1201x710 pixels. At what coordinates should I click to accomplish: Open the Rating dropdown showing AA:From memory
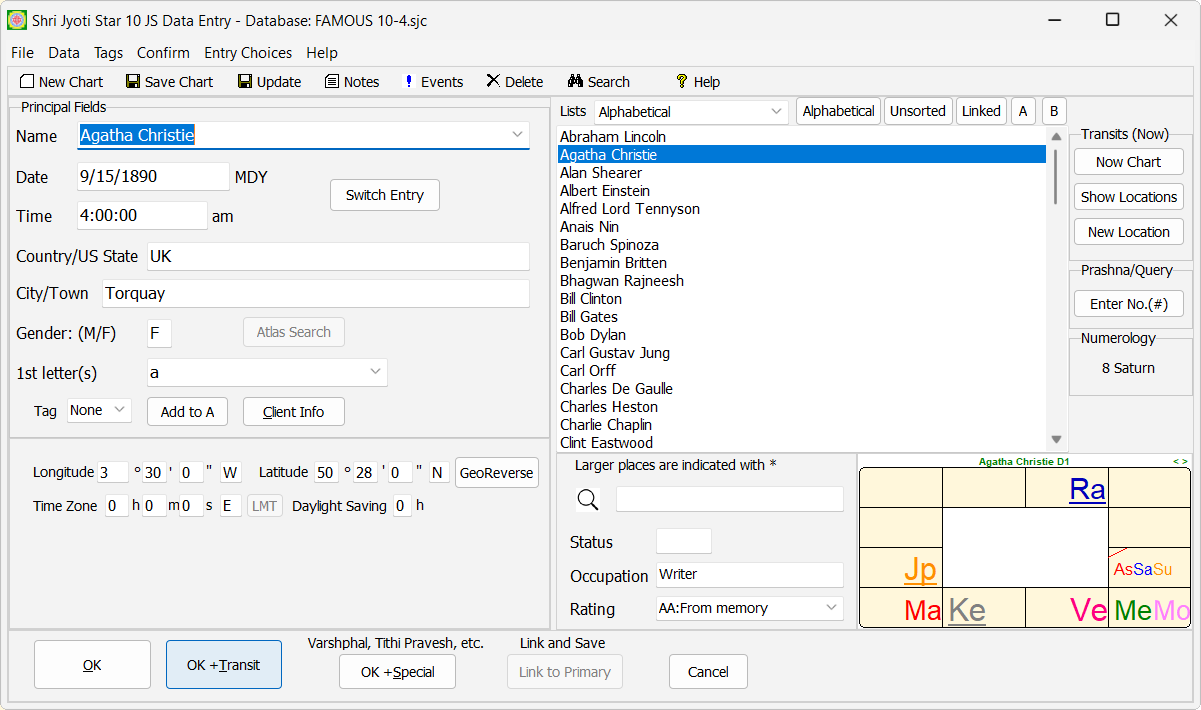(749, 608)
